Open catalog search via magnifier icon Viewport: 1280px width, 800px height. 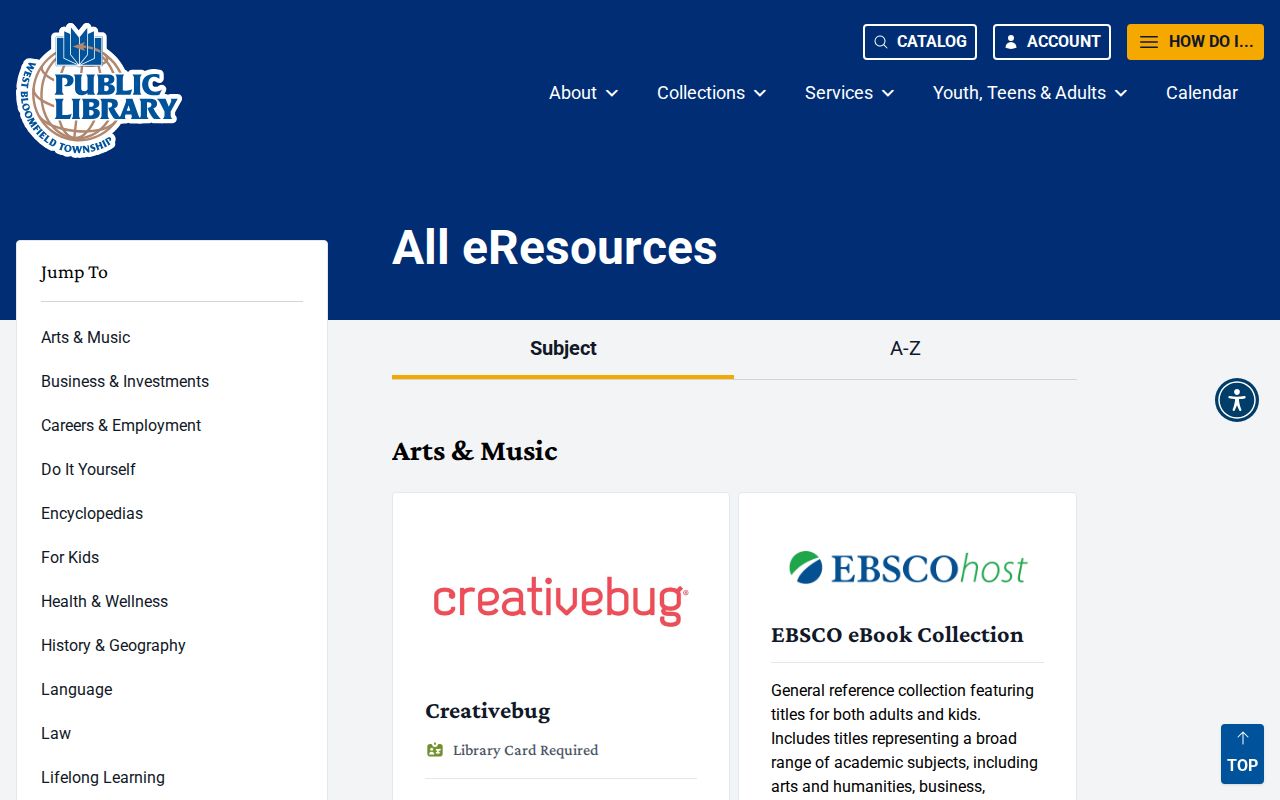pos(881,42)
